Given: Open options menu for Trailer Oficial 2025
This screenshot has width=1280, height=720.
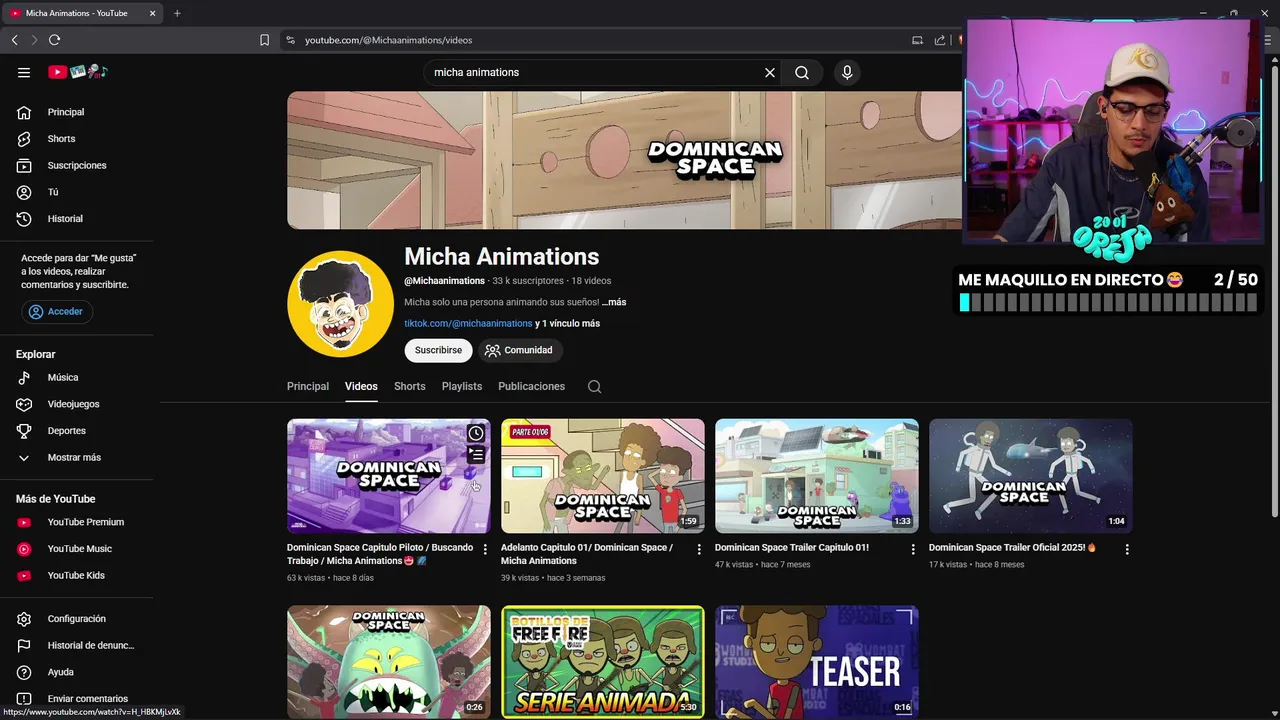Looking at the screenshot, I should 1127,549.
